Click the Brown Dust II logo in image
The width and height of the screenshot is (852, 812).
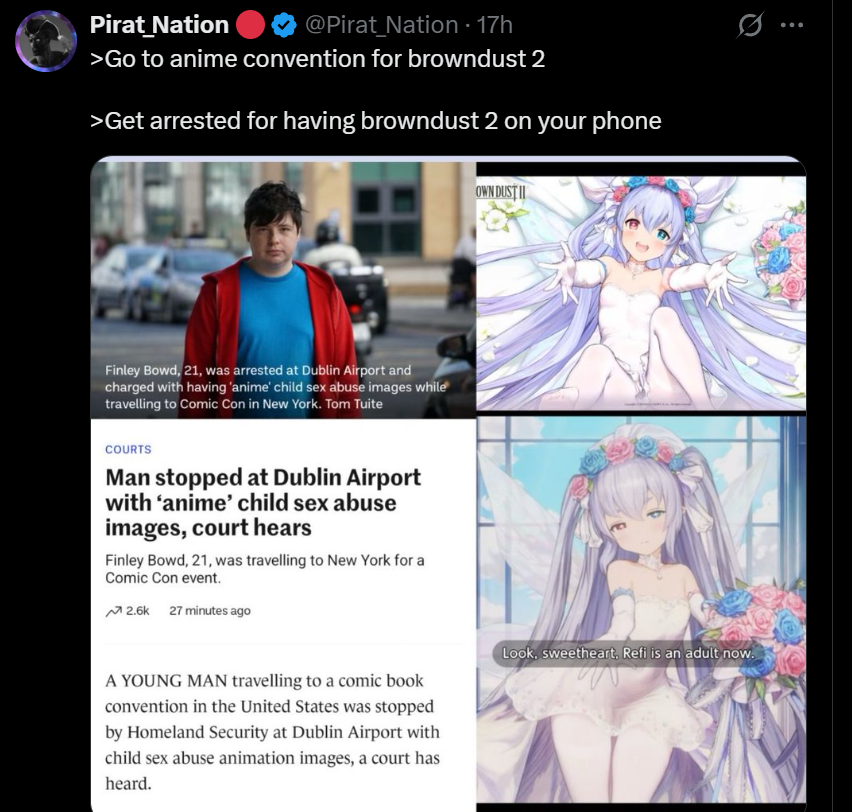501,192
